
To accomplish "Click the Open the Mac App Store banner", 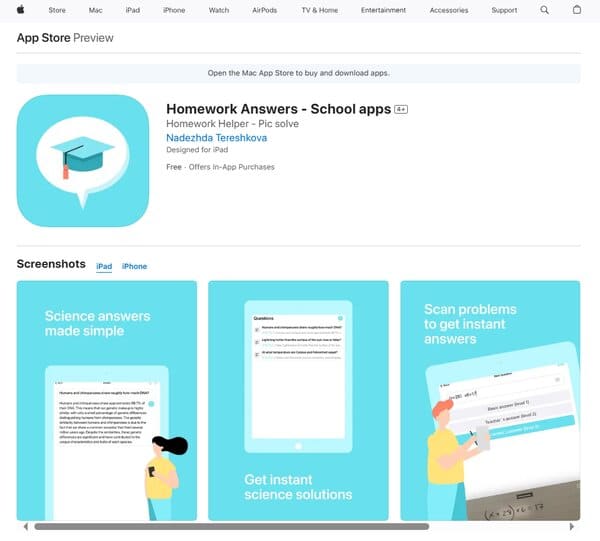I will tap(298, 73).
